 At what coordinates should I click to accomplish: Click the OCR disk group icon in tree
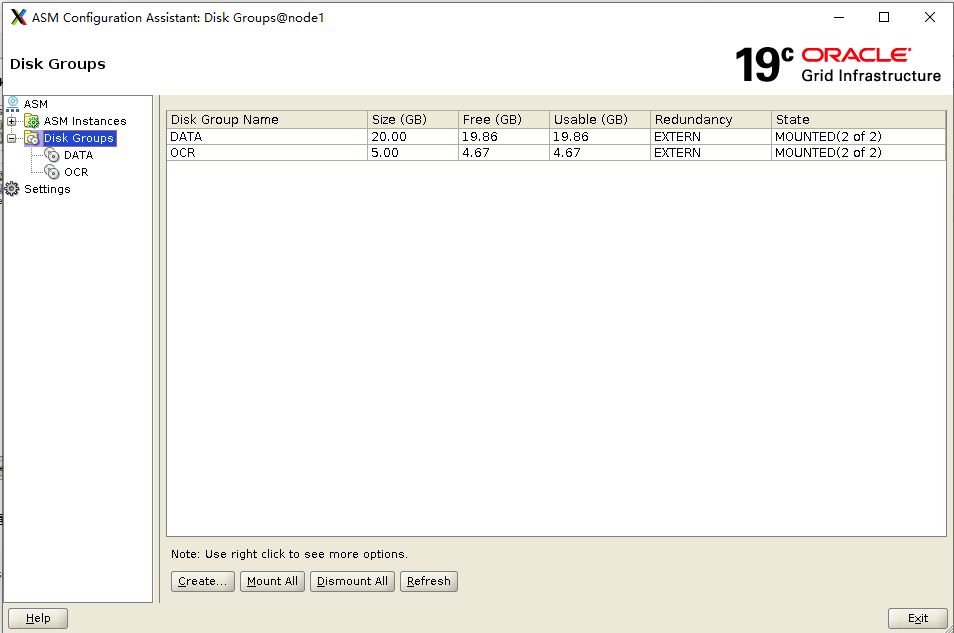coord(52,172)
